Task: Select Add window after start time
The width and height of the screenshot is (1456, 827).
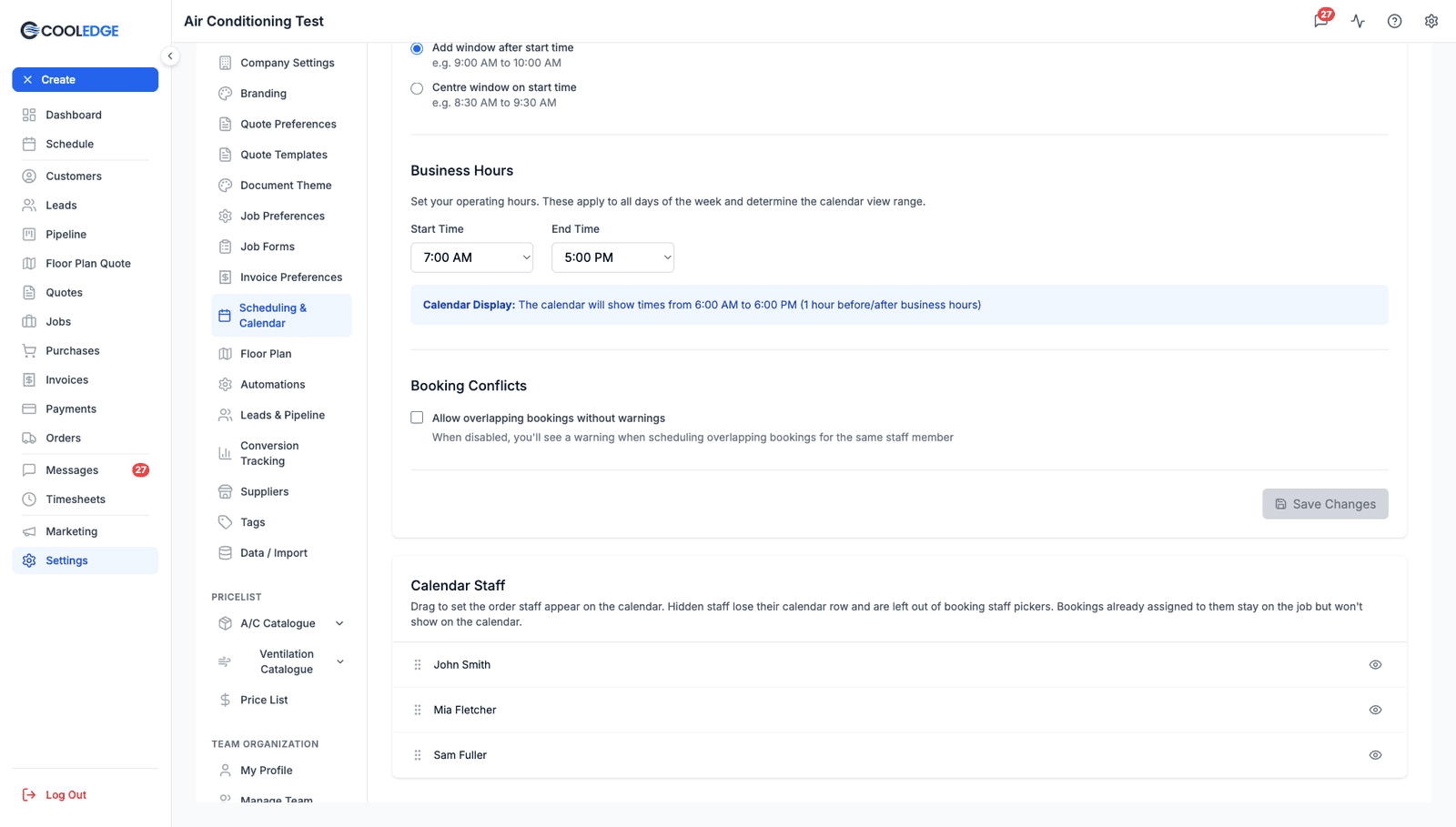Action: coord(417,48)
